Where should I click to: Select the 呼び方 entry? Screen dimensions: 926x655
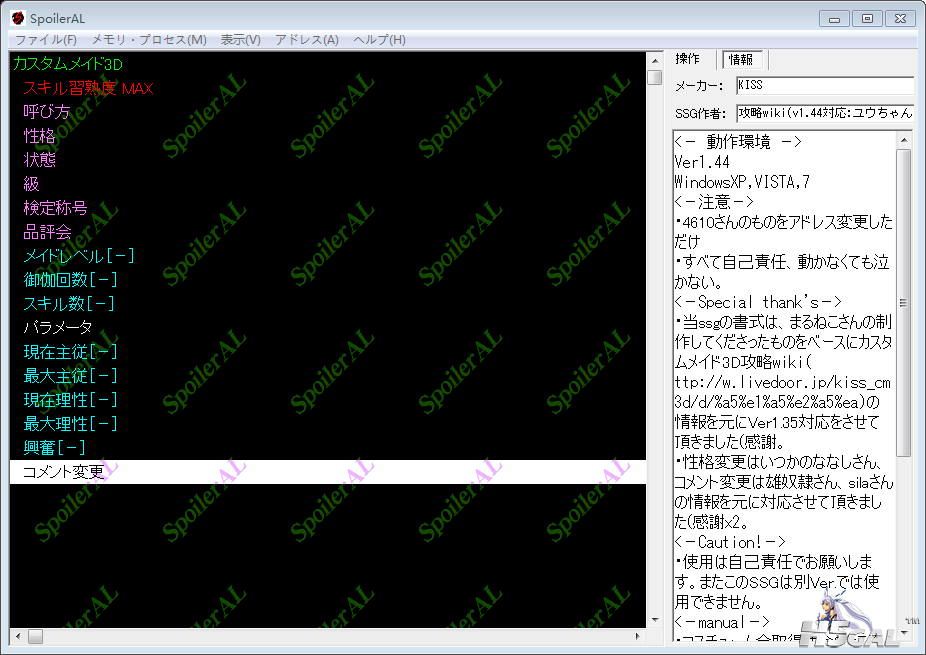[x=47, y=112]
